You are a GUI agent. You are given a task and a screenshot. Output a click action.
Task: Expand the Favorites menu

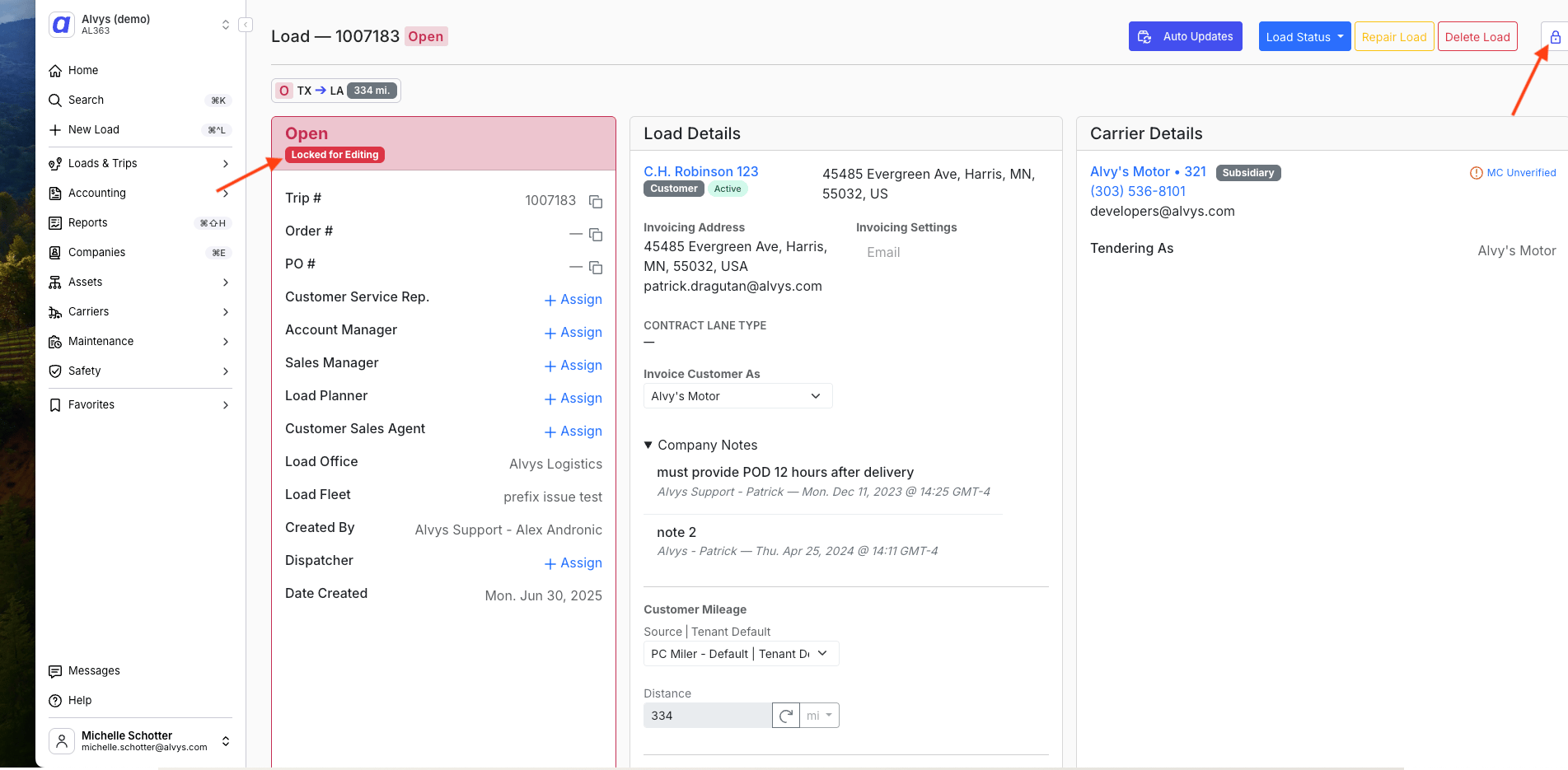pos(140,405)
